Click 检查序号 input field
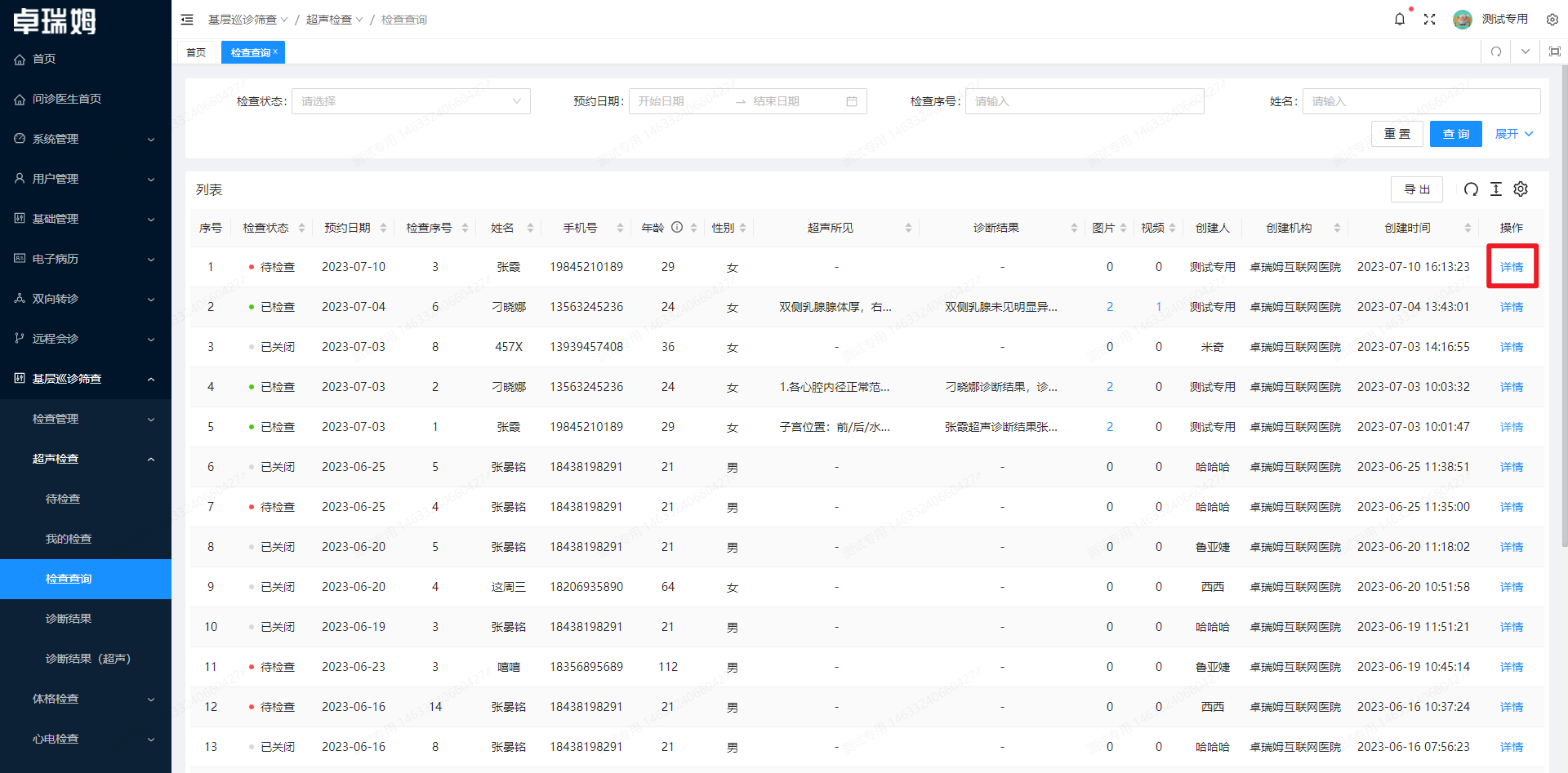 tap(1085, 101)
